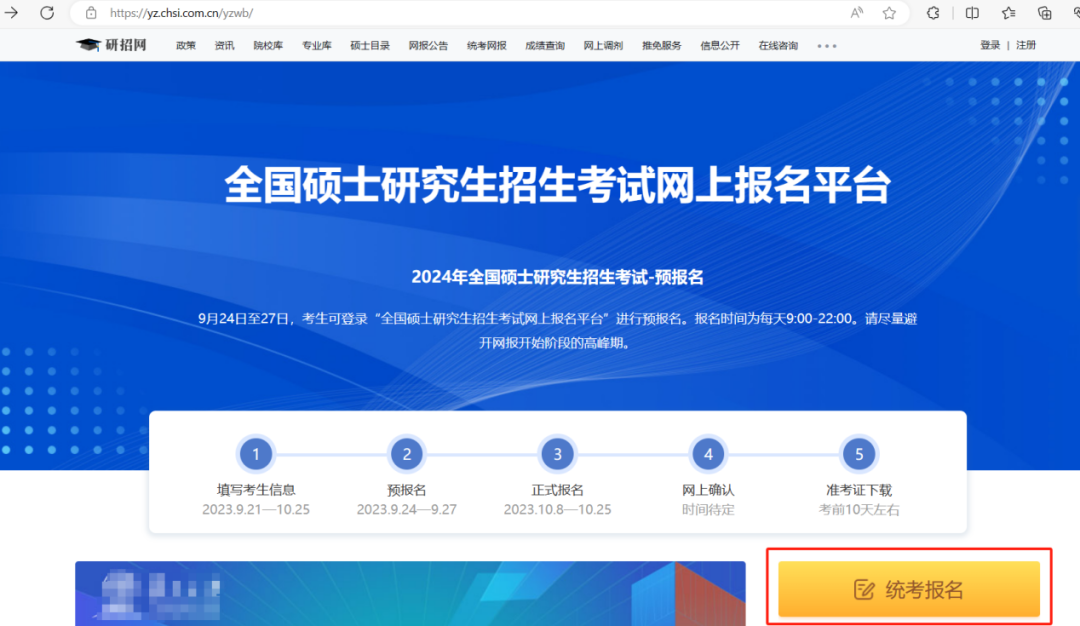Viewport: 1080px width, 626px height.
Task: View site info via lock icon
Action: [x=91, y=13]
